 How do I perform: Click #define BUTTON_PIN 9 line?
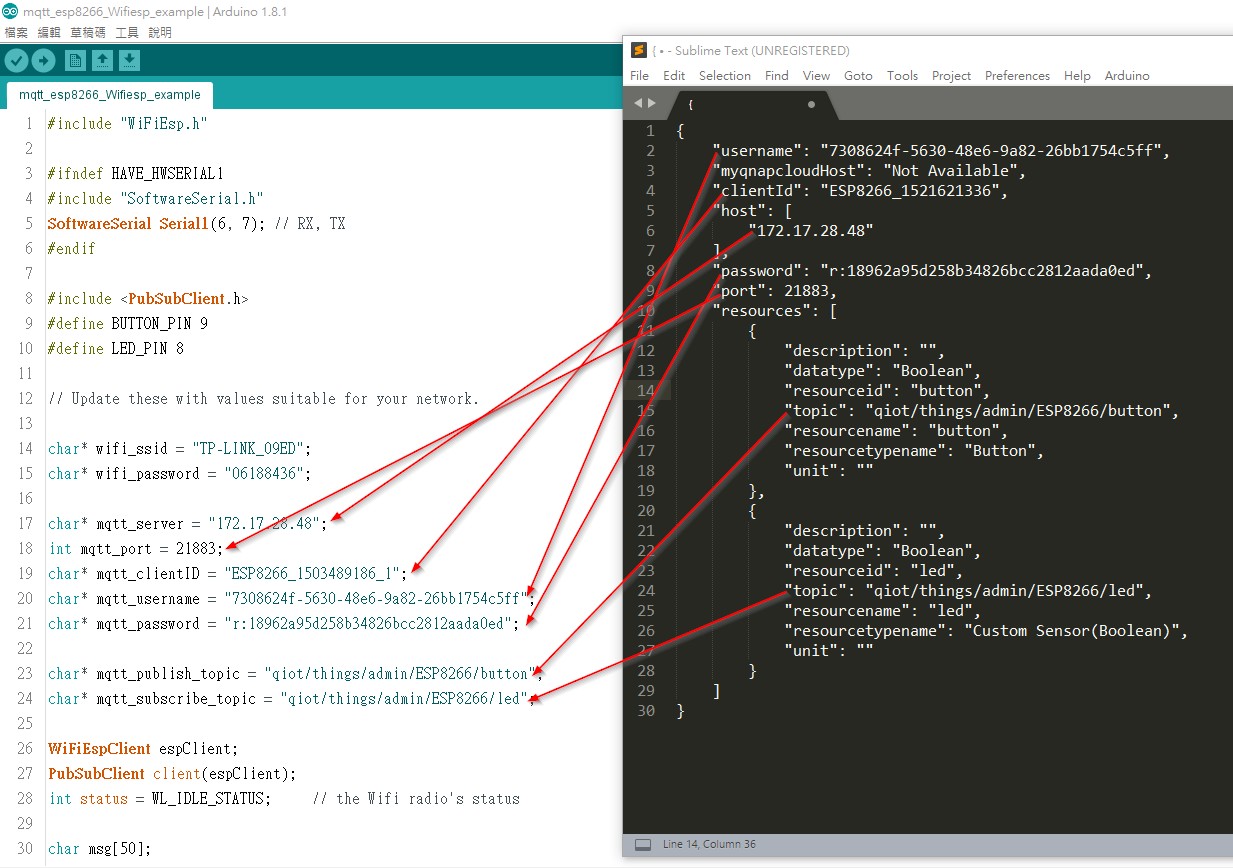coord(127,324)
